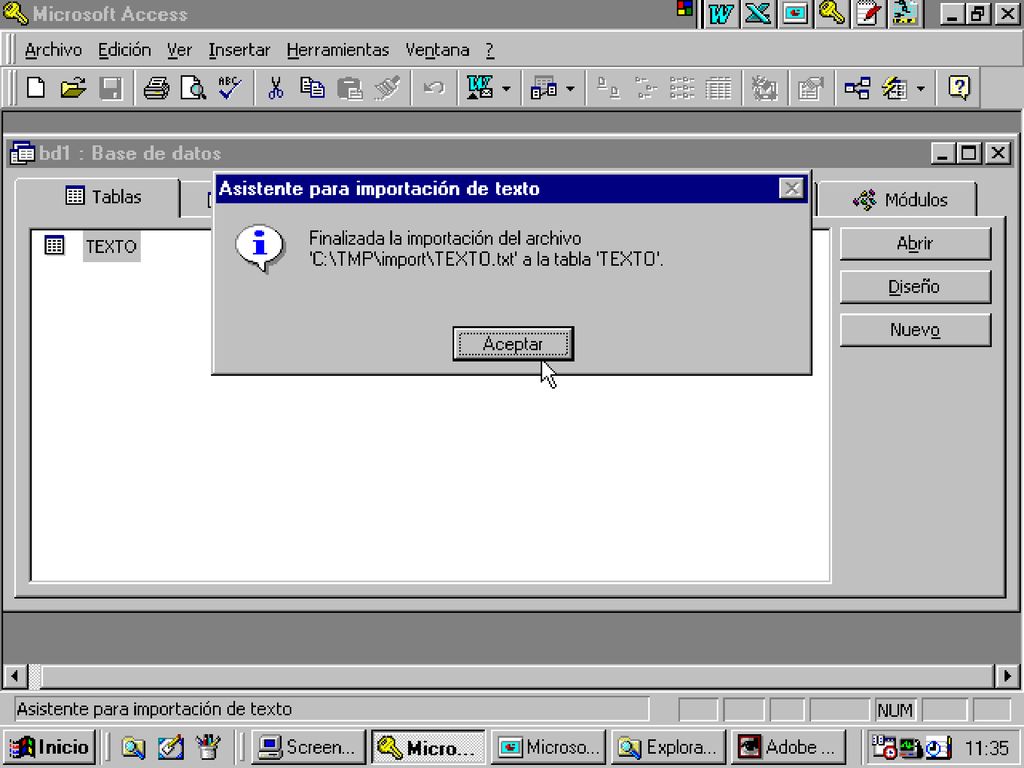The width and height of the screenshot is (1024, 768).
Task: Expand the New Object dropdown arrow
Action: click(921, 88)
